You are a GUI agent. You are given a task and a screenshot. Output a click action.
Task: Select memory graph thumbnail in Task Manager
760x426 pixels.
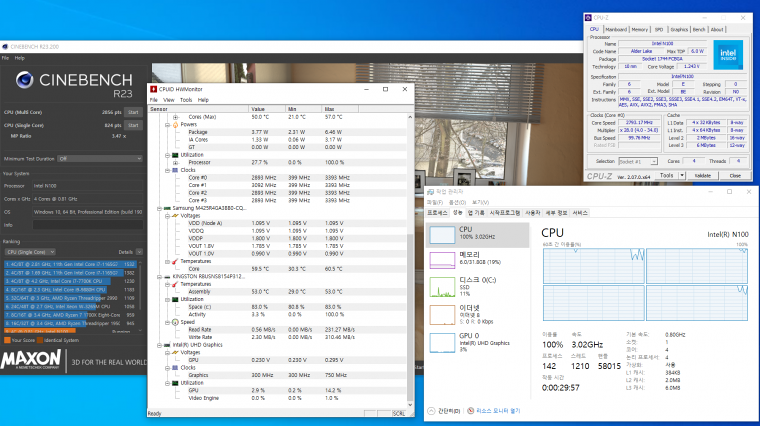[x=442, y=260]
